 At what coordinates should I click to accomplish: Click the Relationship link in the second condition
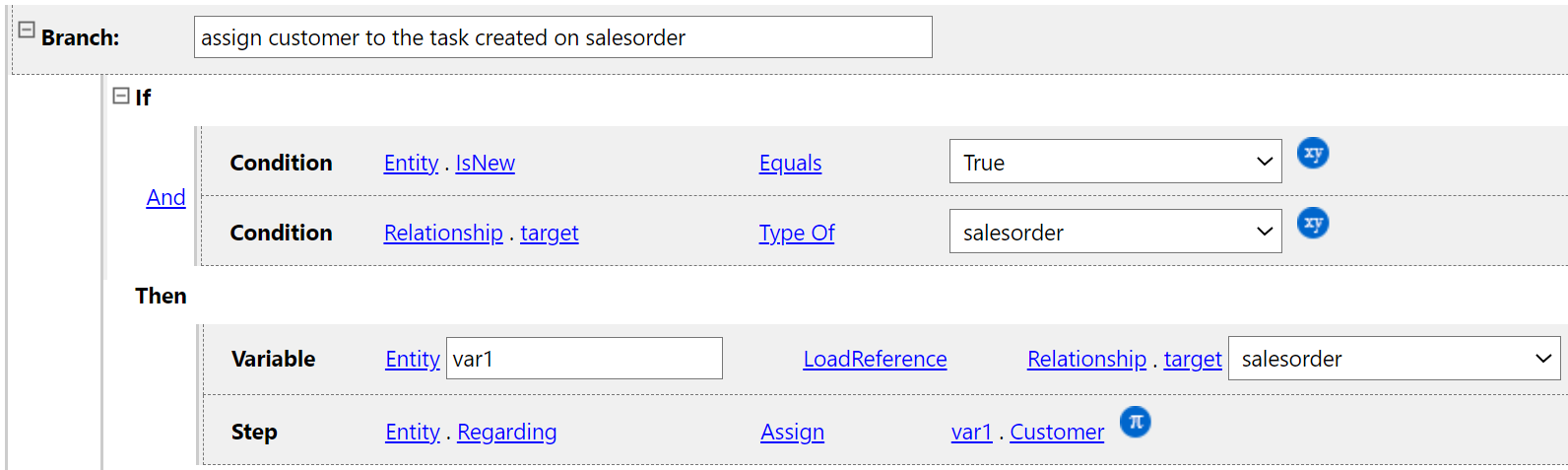[x=443, y=233]
